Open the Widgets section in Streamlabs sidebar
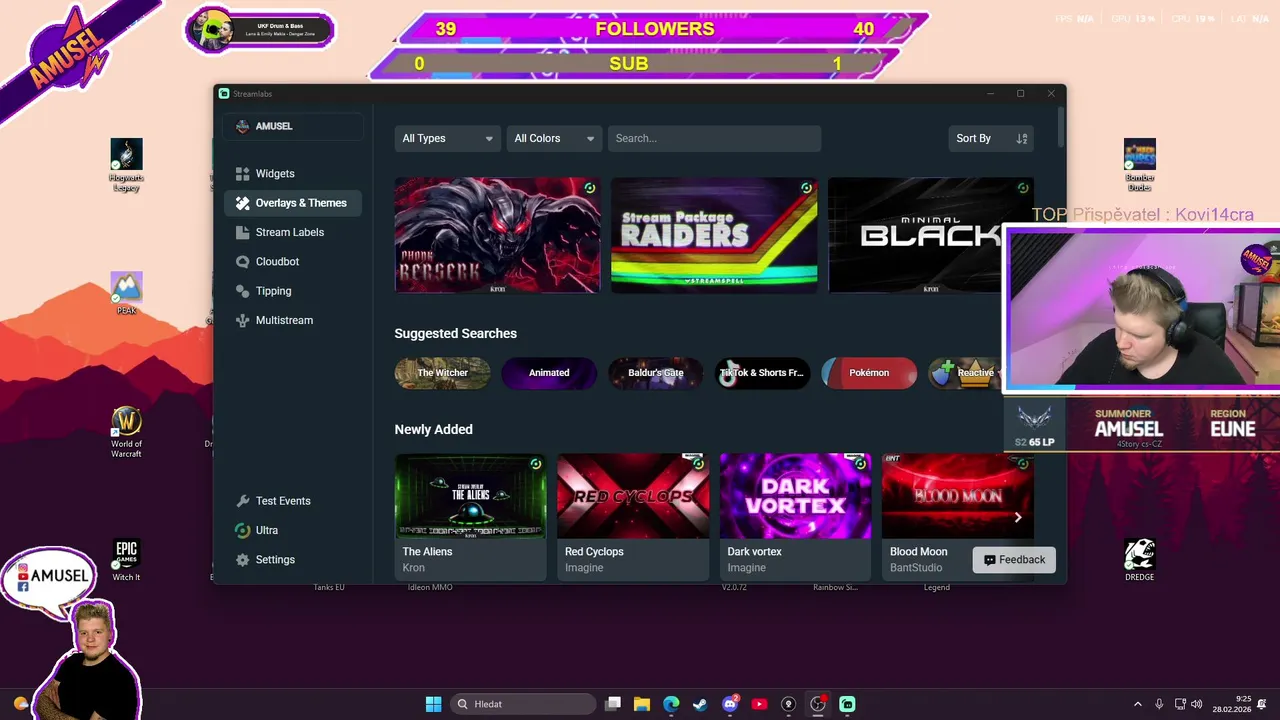Screen dimensions: 1280x720 pos(293,174)
